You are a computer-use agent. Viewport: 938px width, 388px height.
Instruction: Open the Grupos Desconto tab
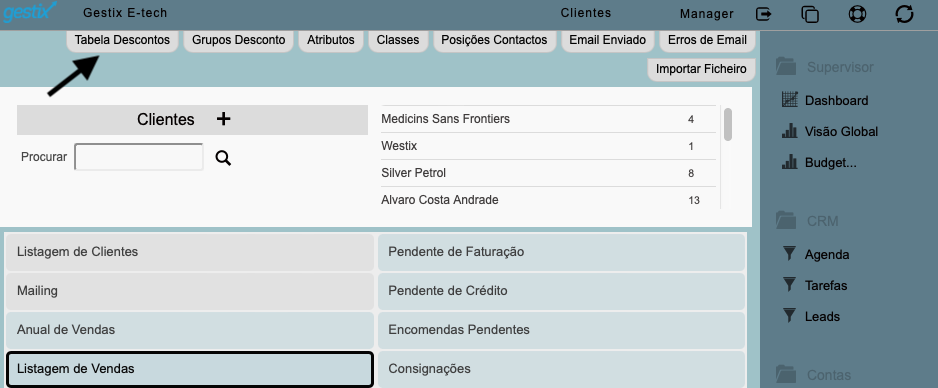pyautogui.click(x=239, y=40)
